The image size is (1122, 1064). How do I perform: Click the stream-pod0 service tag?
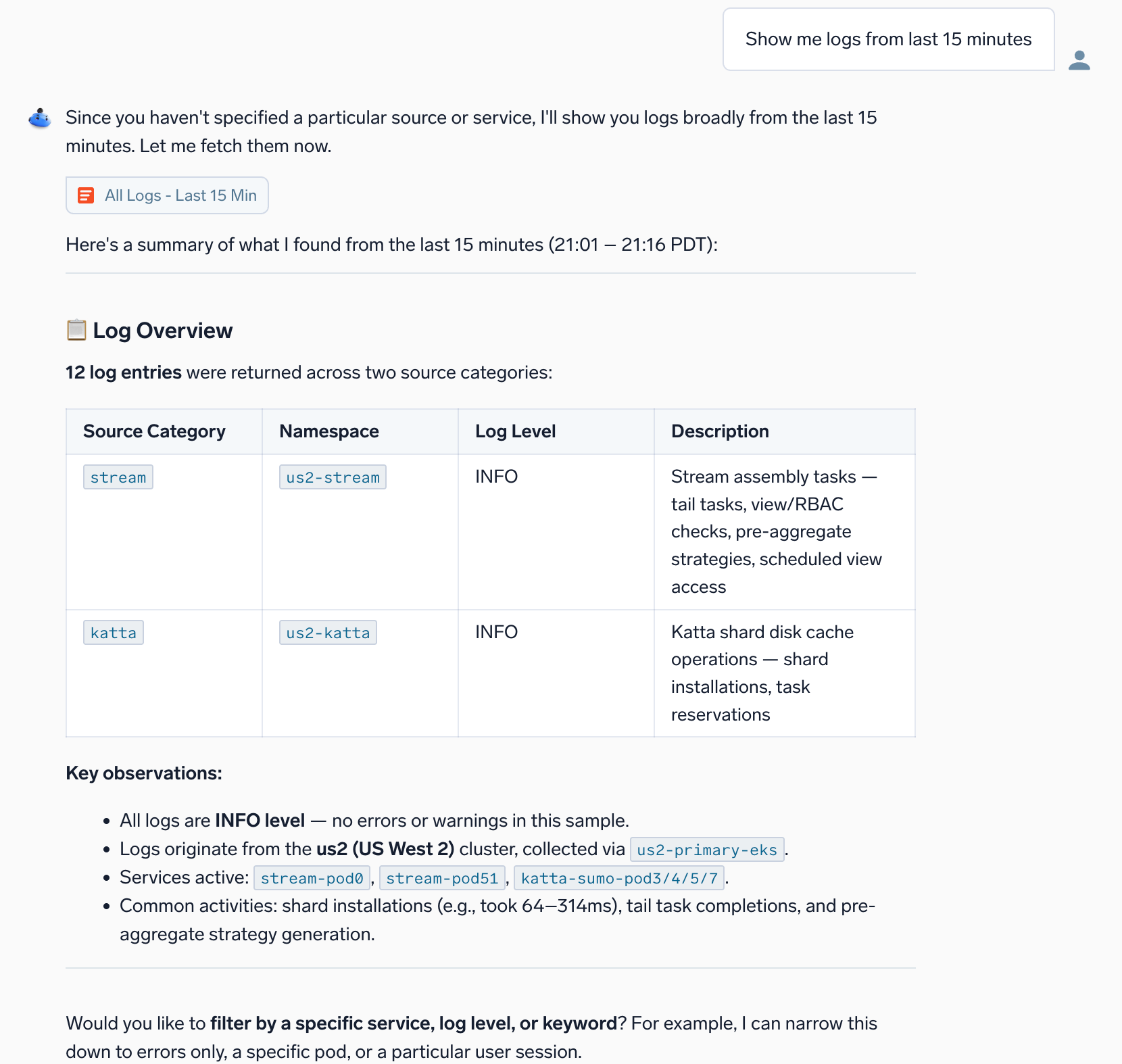tap(312, 878)
